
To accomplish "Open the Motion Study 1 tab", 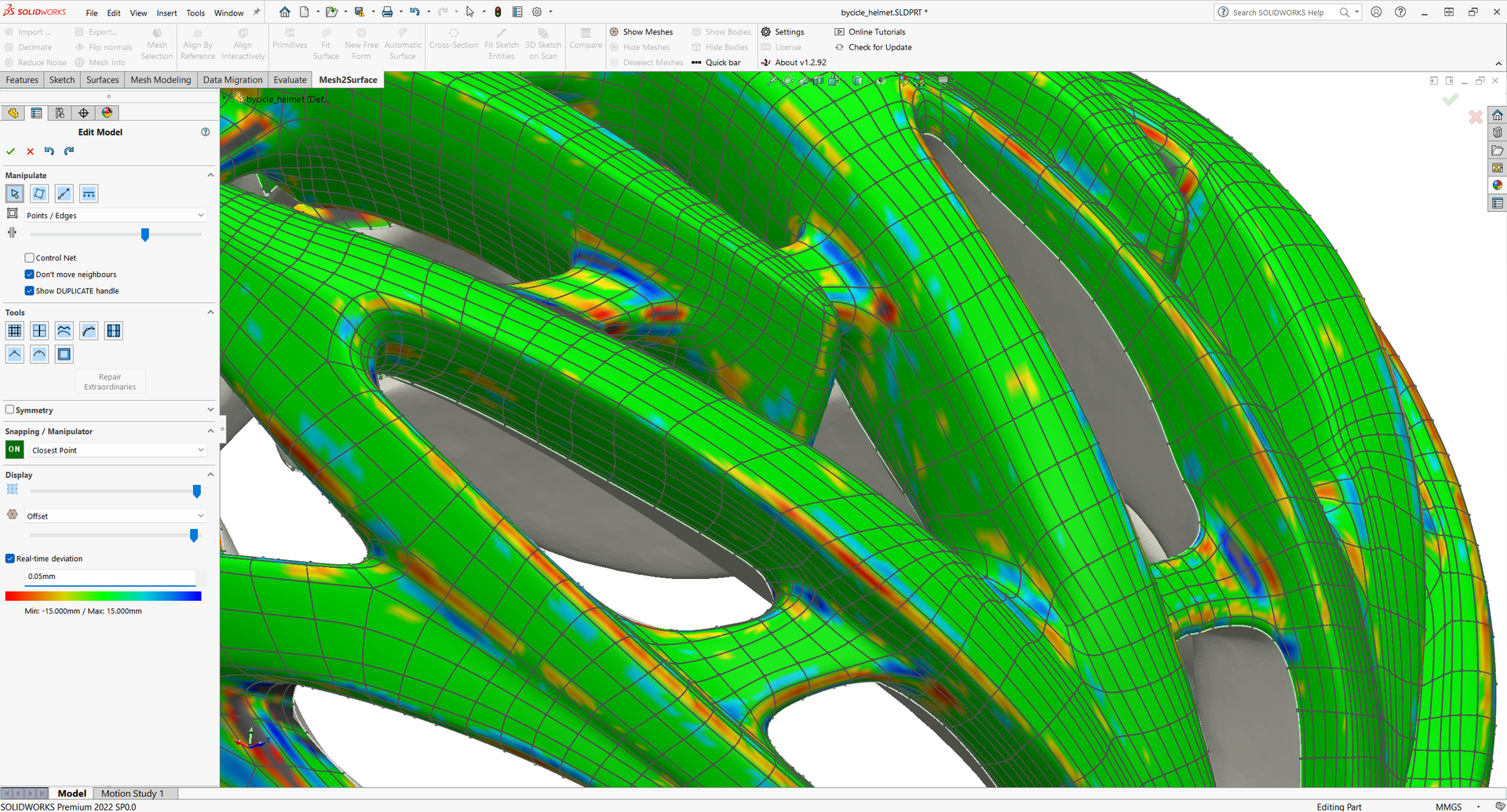I will click(133, 793).
